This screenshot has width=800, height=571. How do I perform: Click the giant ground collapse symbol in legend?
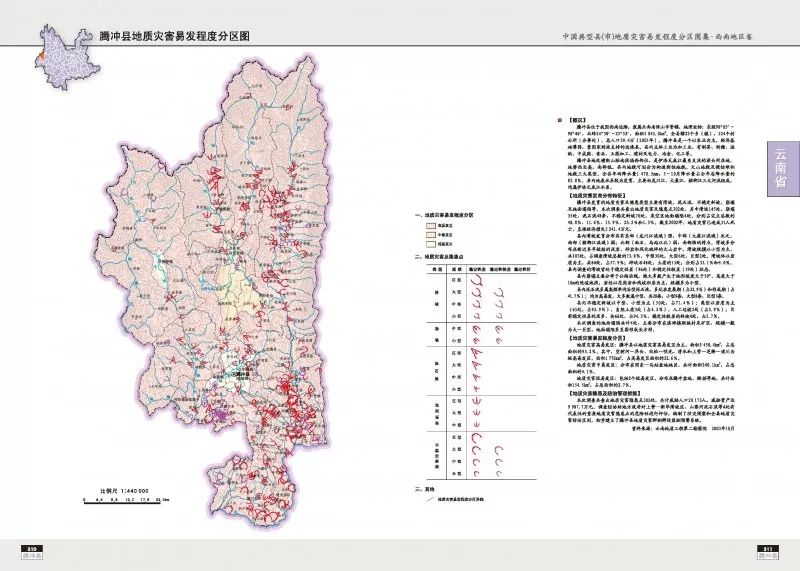tap(477, 401)
